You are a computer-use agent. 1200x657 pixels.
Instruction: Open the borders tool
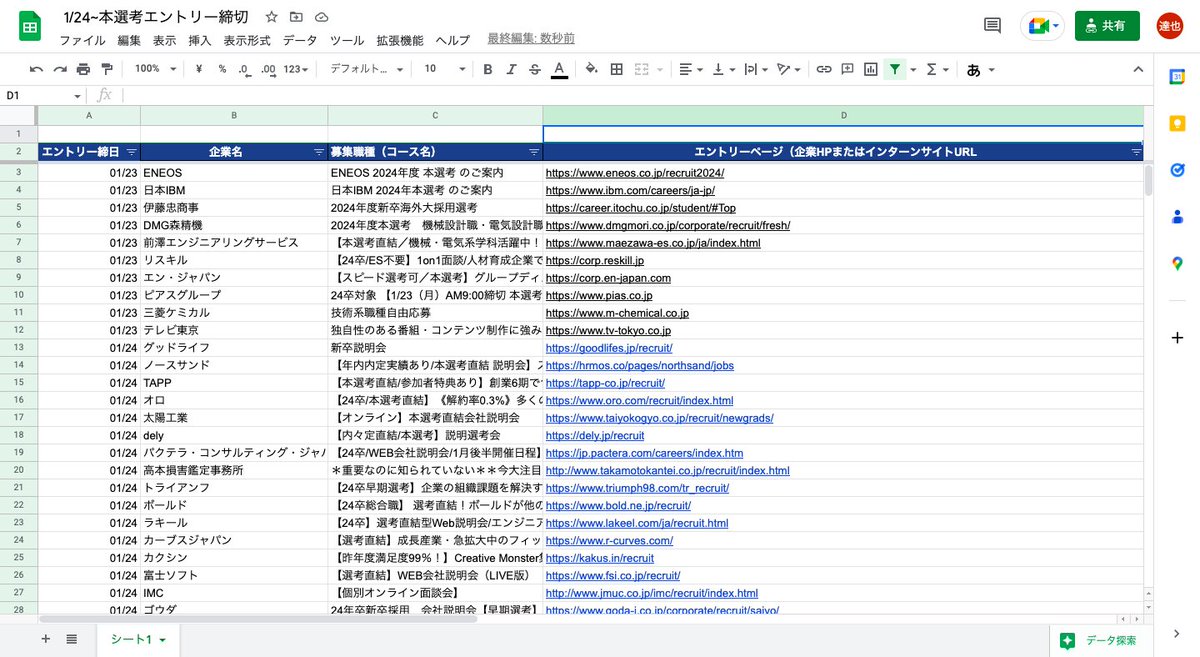click(x=616, y=69)
